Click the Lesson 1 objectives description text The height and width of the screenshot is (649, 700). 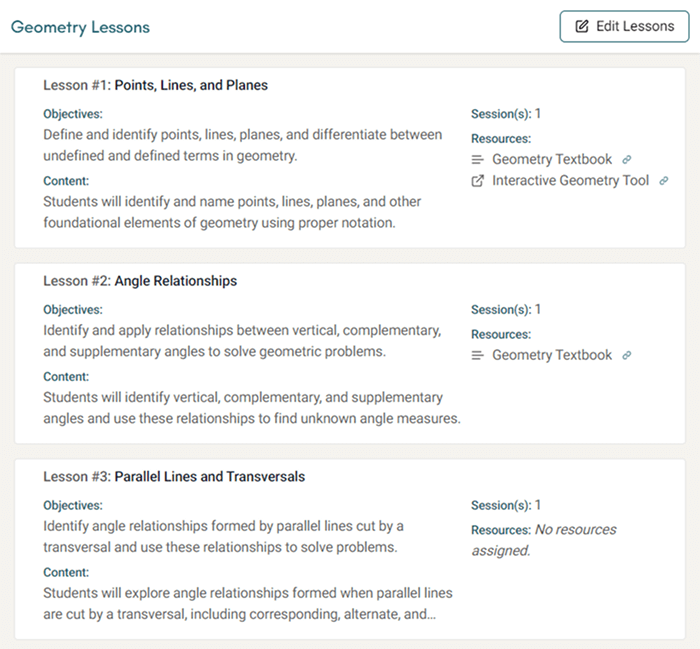242,146
